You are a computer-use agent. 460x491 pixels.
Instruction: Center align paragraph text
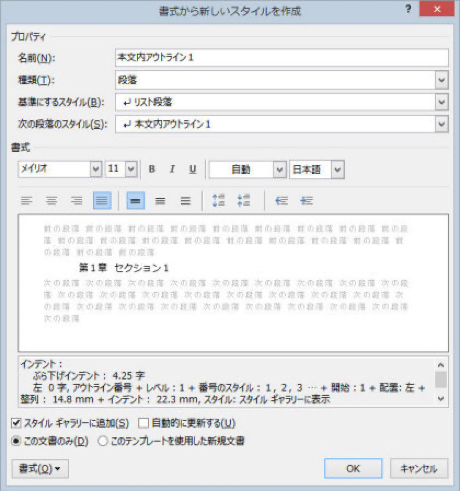pyautogui.click(x=52, y=201)
